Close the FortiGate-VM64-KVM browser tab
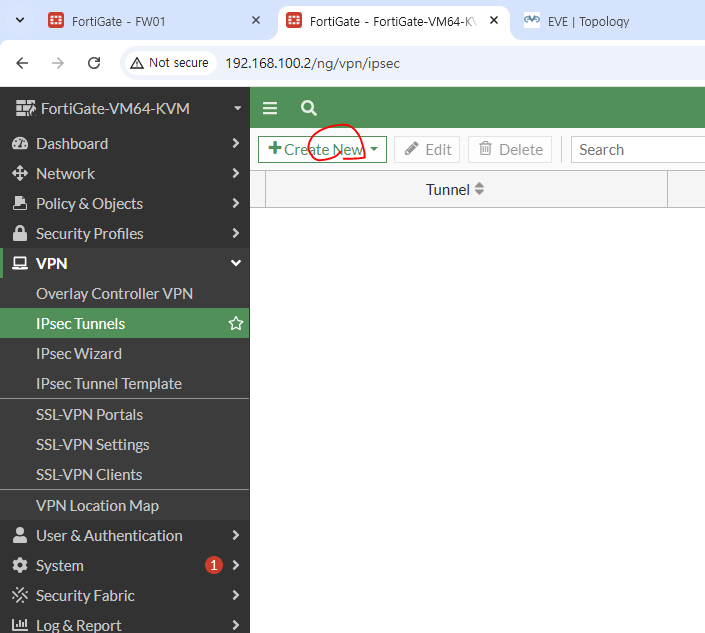705x633 pixels. [494, 20]
